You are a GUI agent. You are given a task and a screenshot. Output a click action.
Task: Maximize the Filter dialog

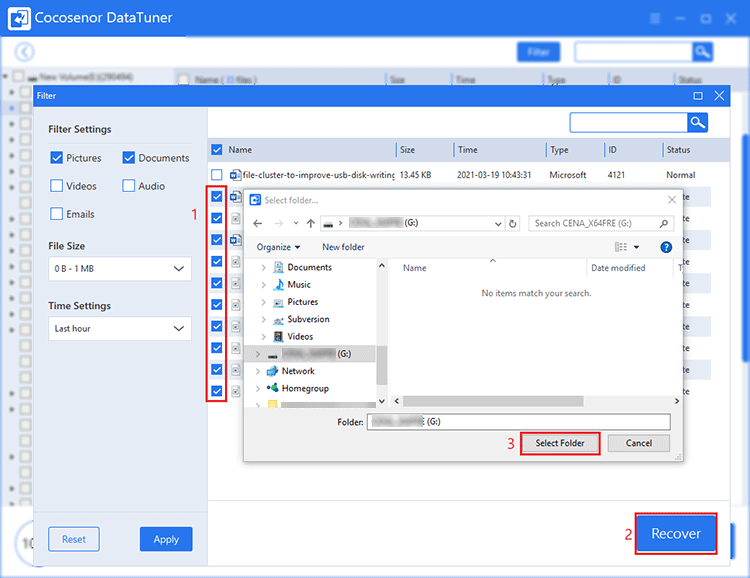(x=698, y=96)
